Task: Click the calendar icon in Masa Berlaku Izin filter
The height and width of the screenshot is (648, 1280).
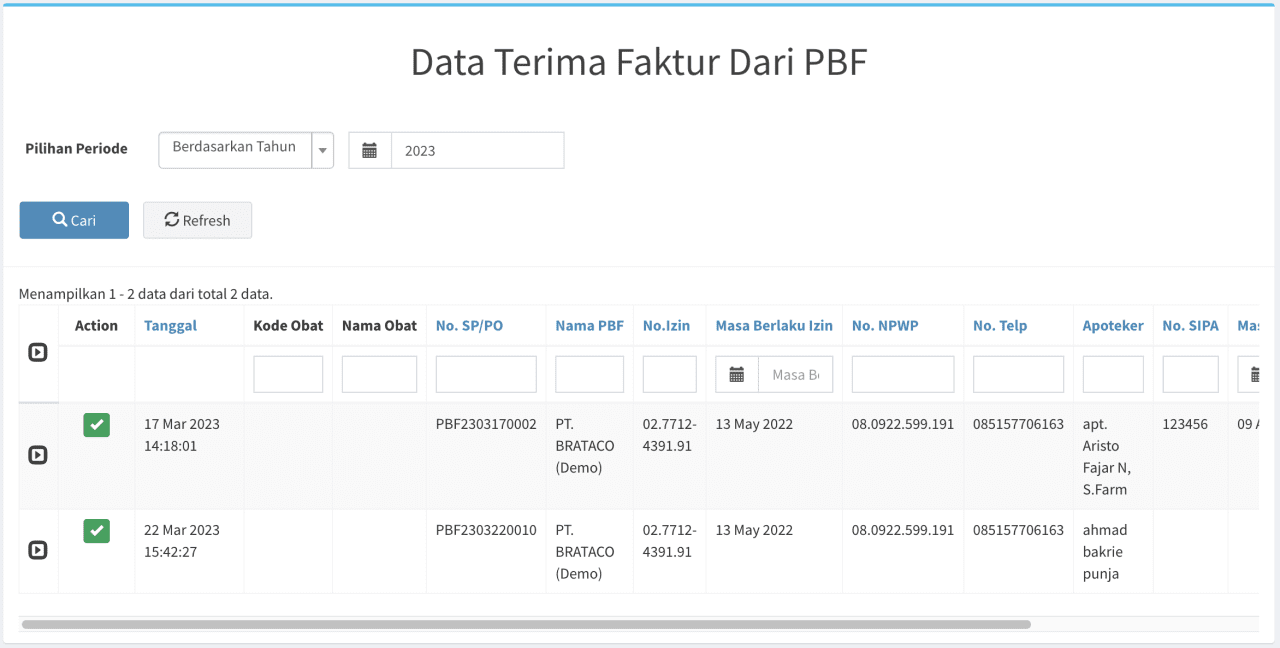Action: (x=737, y=375)
